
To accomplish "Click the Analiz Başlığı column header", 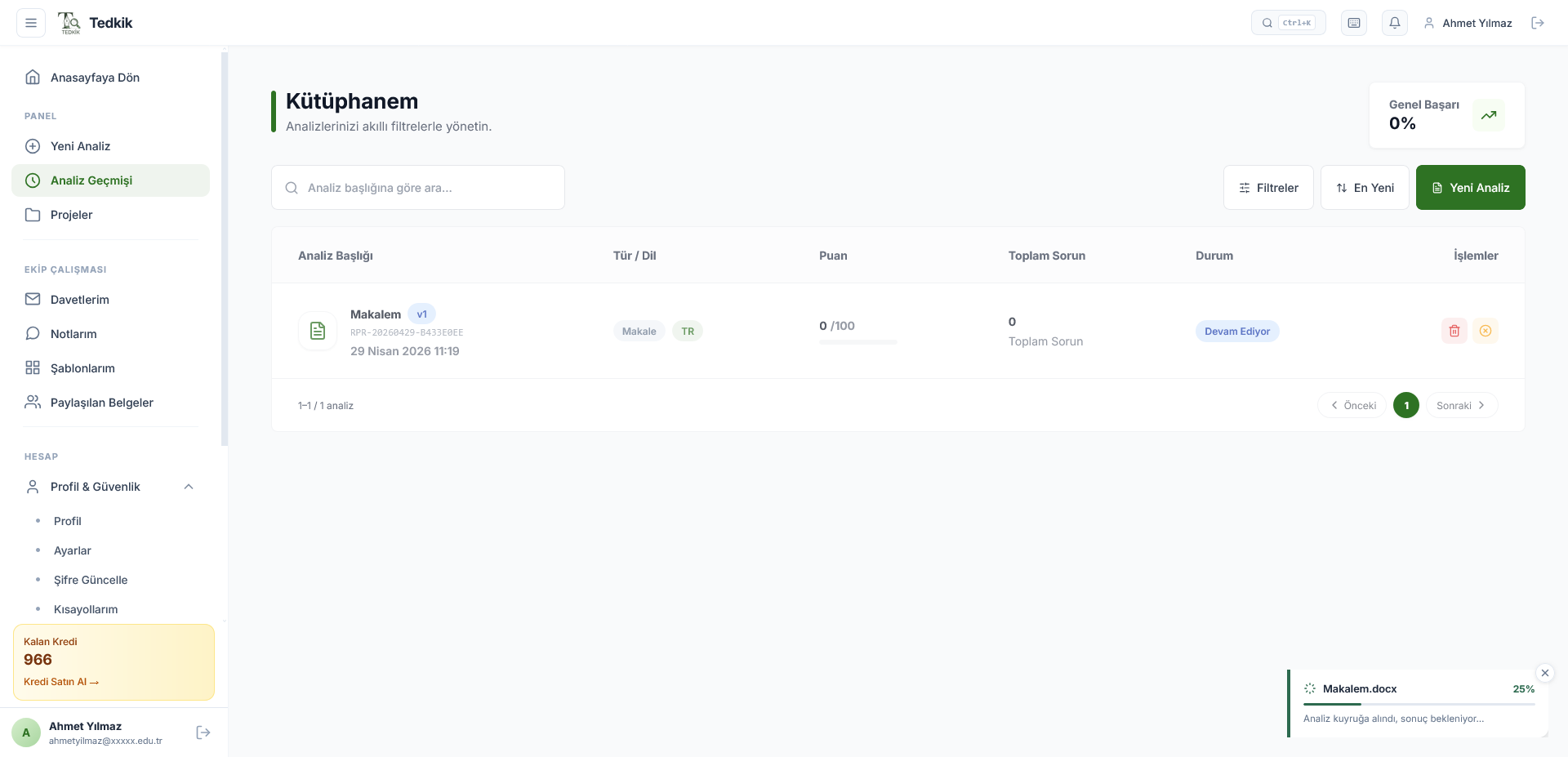I will click(336, 256).
